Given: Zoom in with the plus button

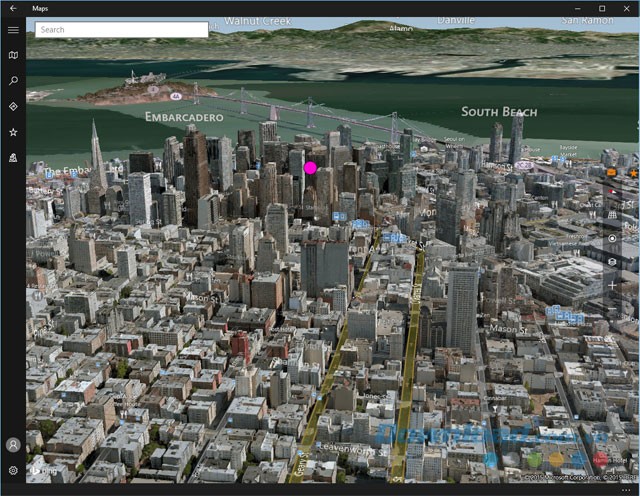Looking at the screenshot, I should pyautogui.click(x=612, y=285).
